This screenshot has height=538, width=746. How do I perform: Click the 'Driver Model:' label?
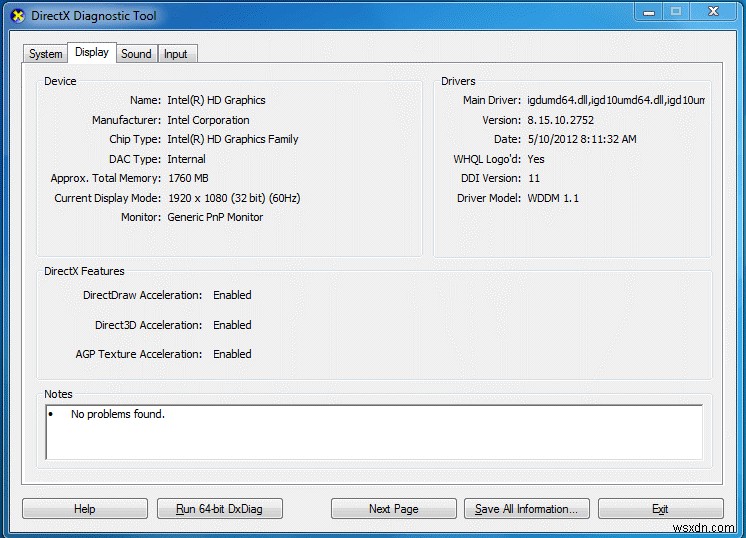489,198
